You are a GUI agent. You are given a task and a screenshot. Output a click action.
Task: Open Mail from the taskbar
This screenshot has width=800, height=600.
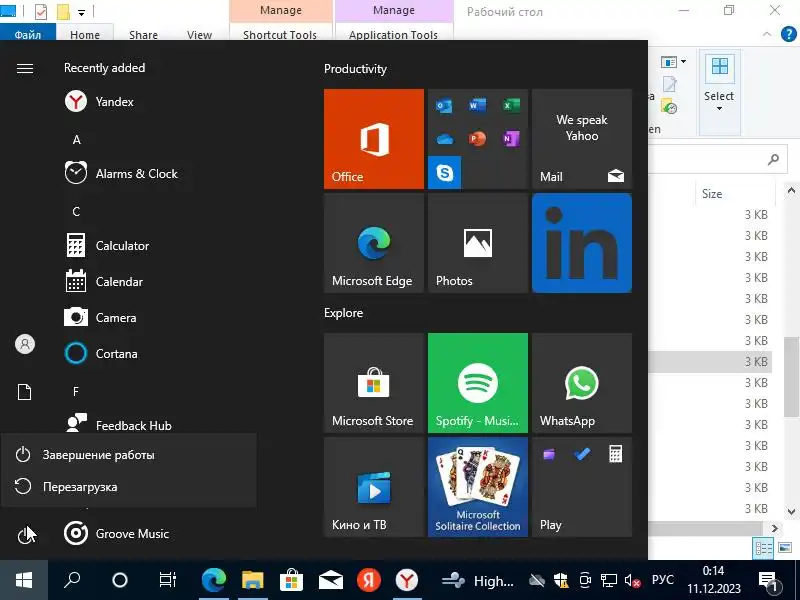(x=330, y=580)
